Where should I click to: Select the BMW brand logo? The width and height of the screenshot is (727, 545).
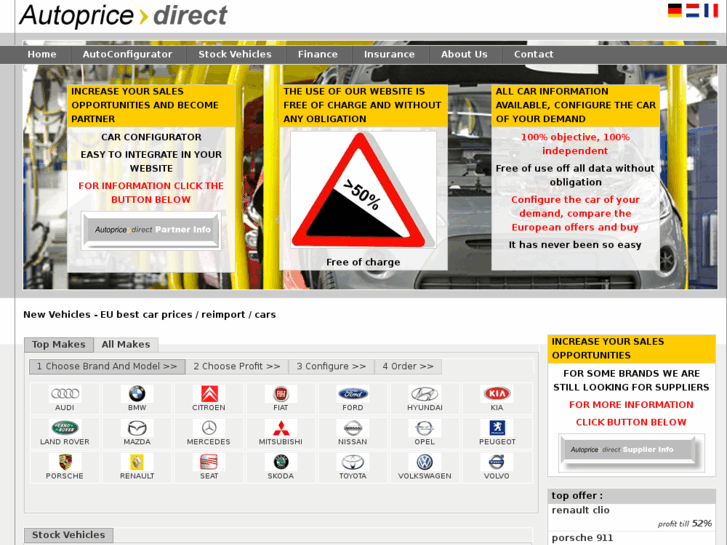click(x=137, y=394)
